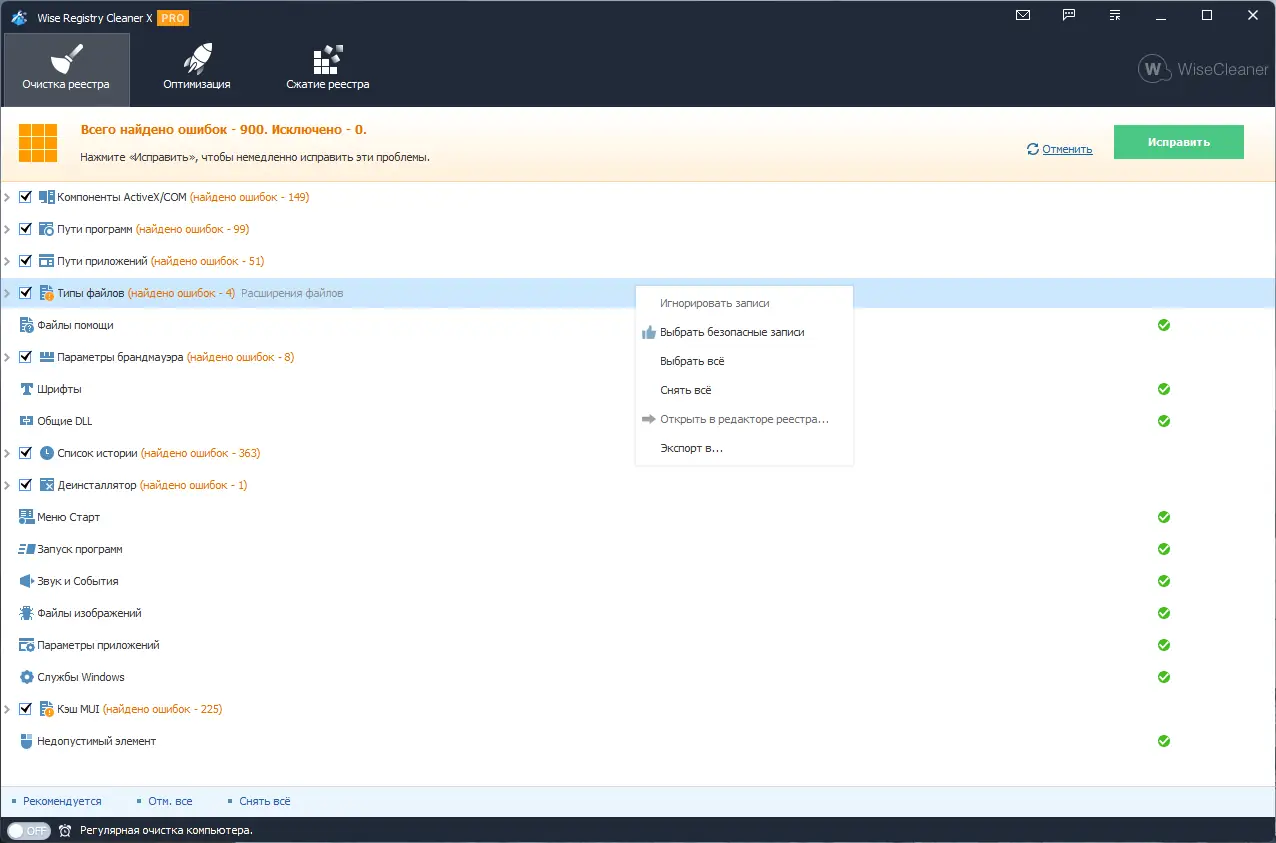Click the ActiveX/COM components category icon
1276x843 pixels.
47,197
